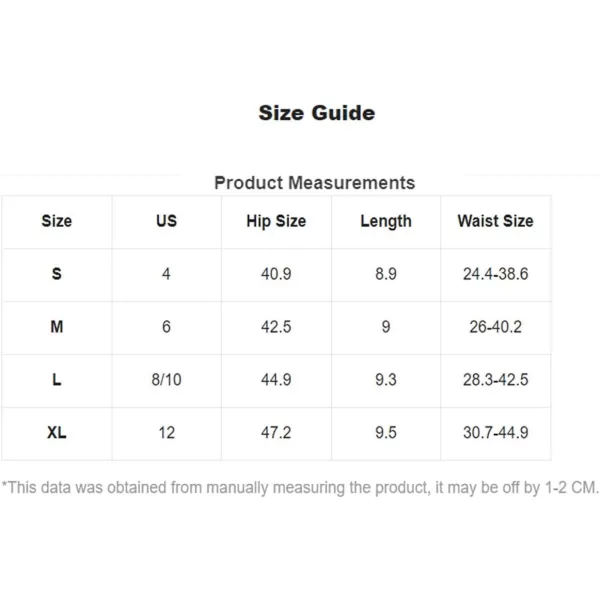This screenshot has width=600, height=600.
Task: Select the Length column header
Action: click(x=386, y=222)
